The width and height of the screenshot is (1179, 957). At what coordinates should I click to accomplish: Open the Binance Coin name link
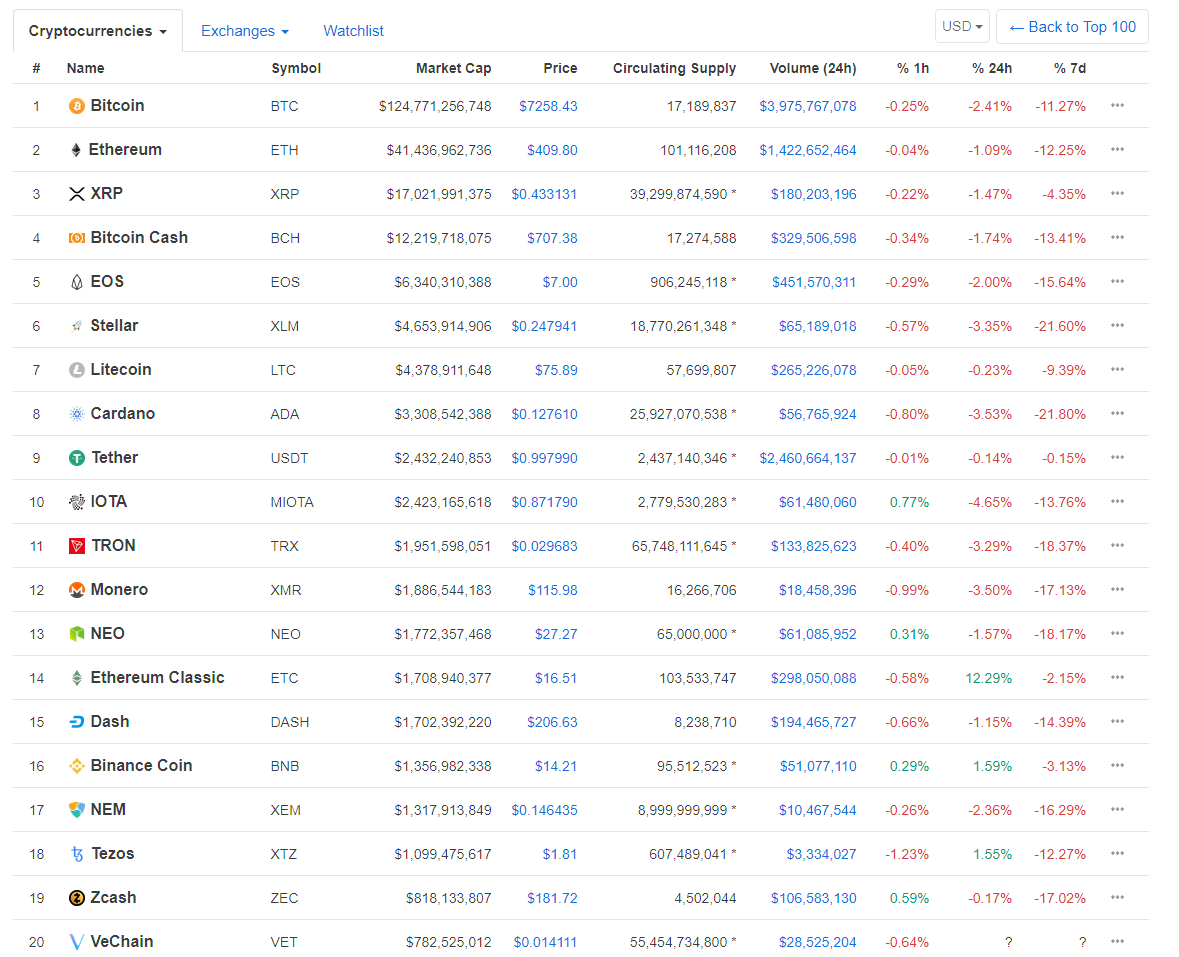pyautogui.click(x=141, y=766)
